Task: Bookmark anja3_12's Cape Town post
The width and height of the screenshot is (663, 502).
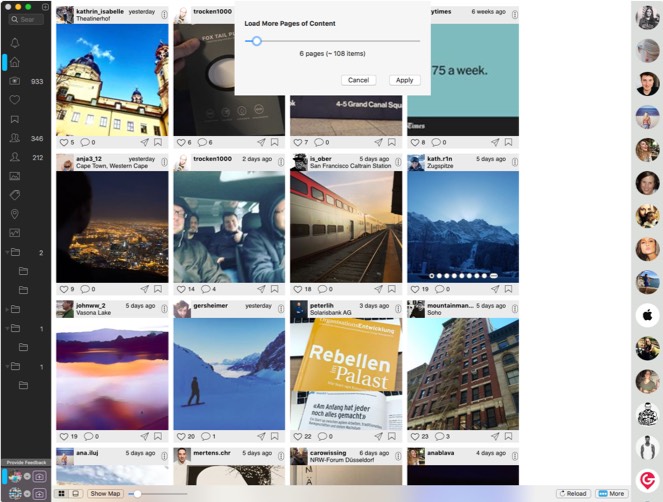Action: click(x=158, y=289)
